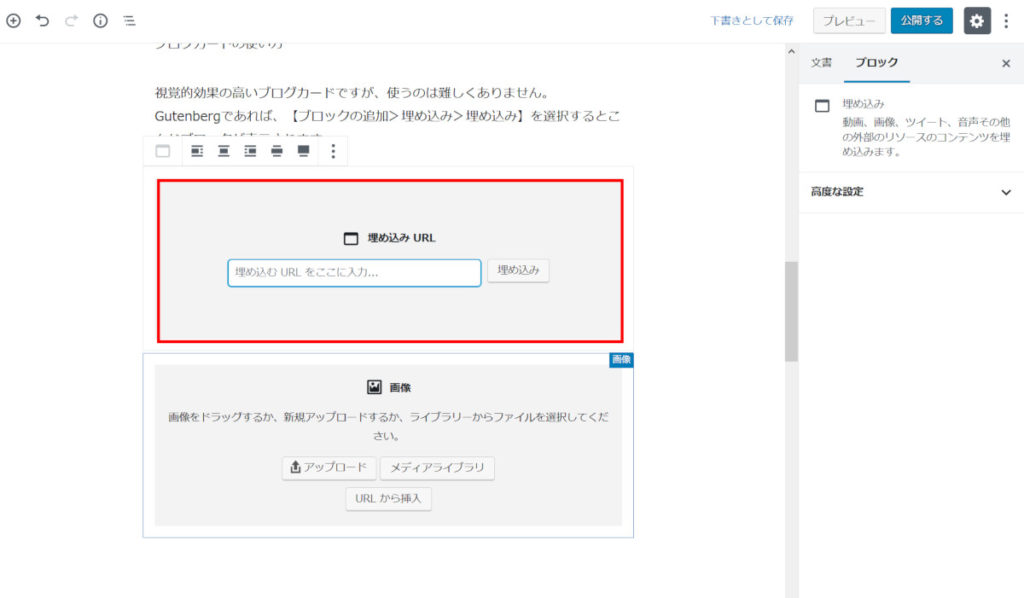Click the add block plus icon
This screenshot has width=1024, height=598.
click(13, 21)
